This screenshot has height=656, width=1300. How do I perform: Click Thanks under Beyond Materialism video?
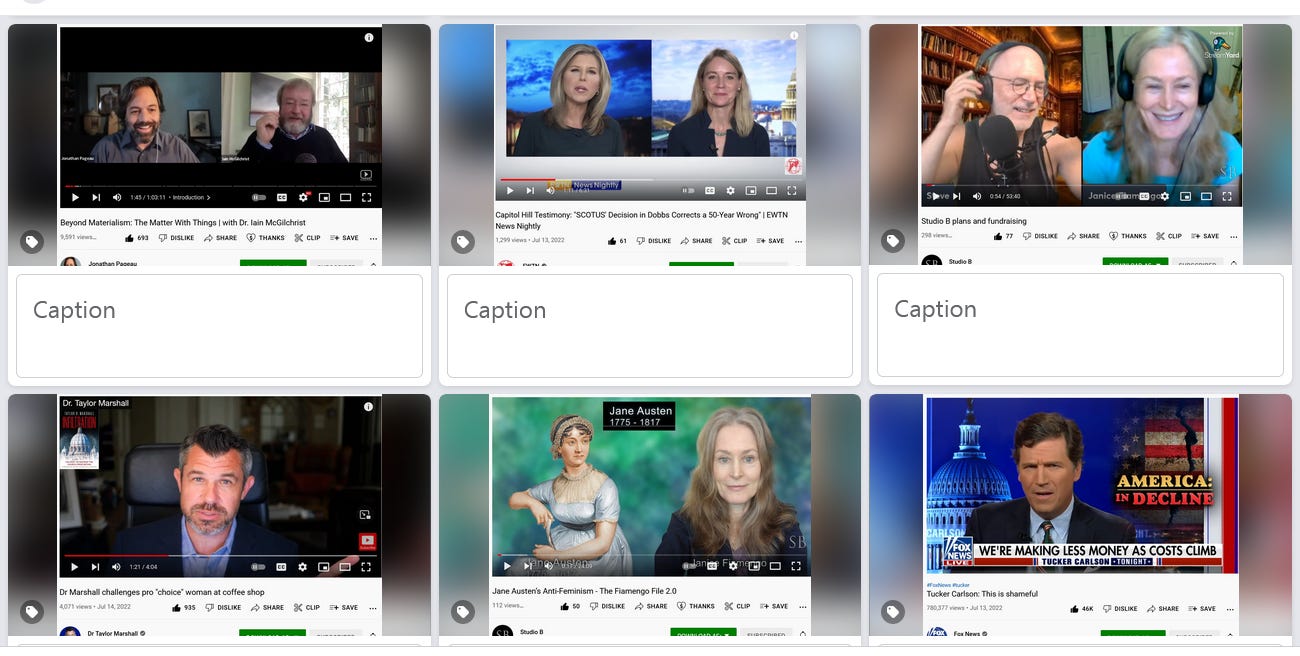[265, 238]
